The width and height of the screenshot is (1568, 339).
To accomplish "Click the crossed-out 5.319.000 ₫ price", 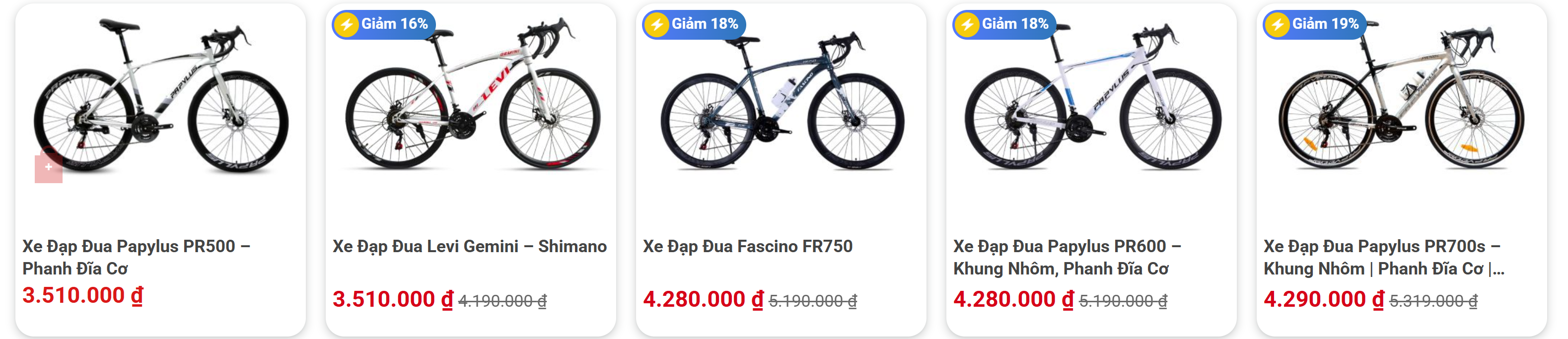I will coord(1433,301).
